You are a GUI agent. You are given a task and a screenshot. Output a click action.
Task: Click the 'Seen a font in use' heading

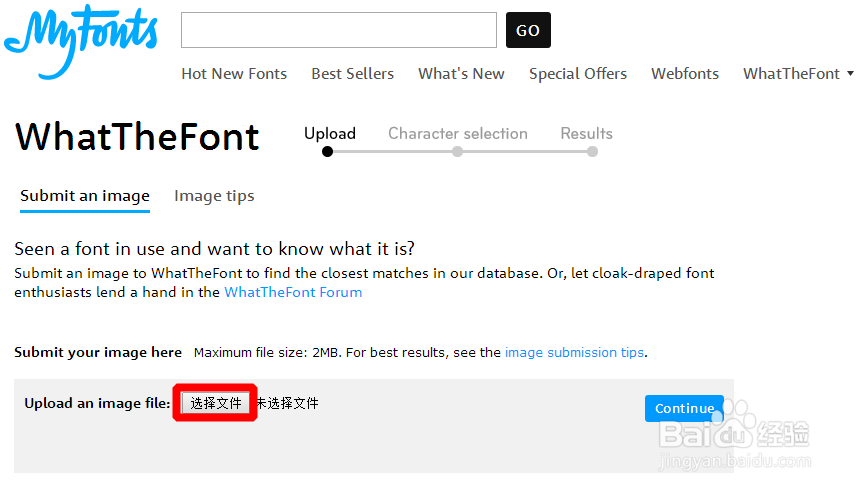point(214,249)
